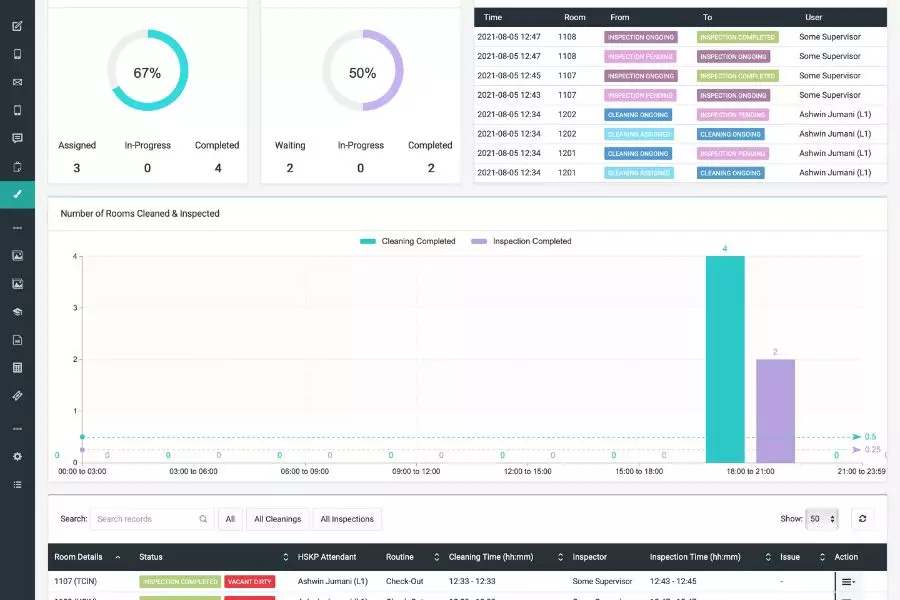Click the teal Cleaning Completed bar
The height and width of the screenshot is (600, 900).
pyautogui.click(x=725, y=360)
